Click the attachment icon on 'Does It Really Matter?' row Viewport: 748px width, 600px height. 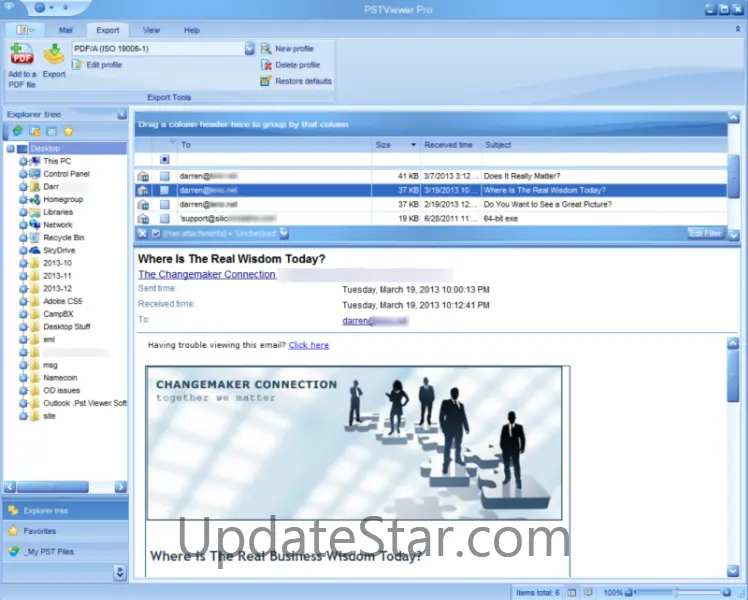pos(143,176)
